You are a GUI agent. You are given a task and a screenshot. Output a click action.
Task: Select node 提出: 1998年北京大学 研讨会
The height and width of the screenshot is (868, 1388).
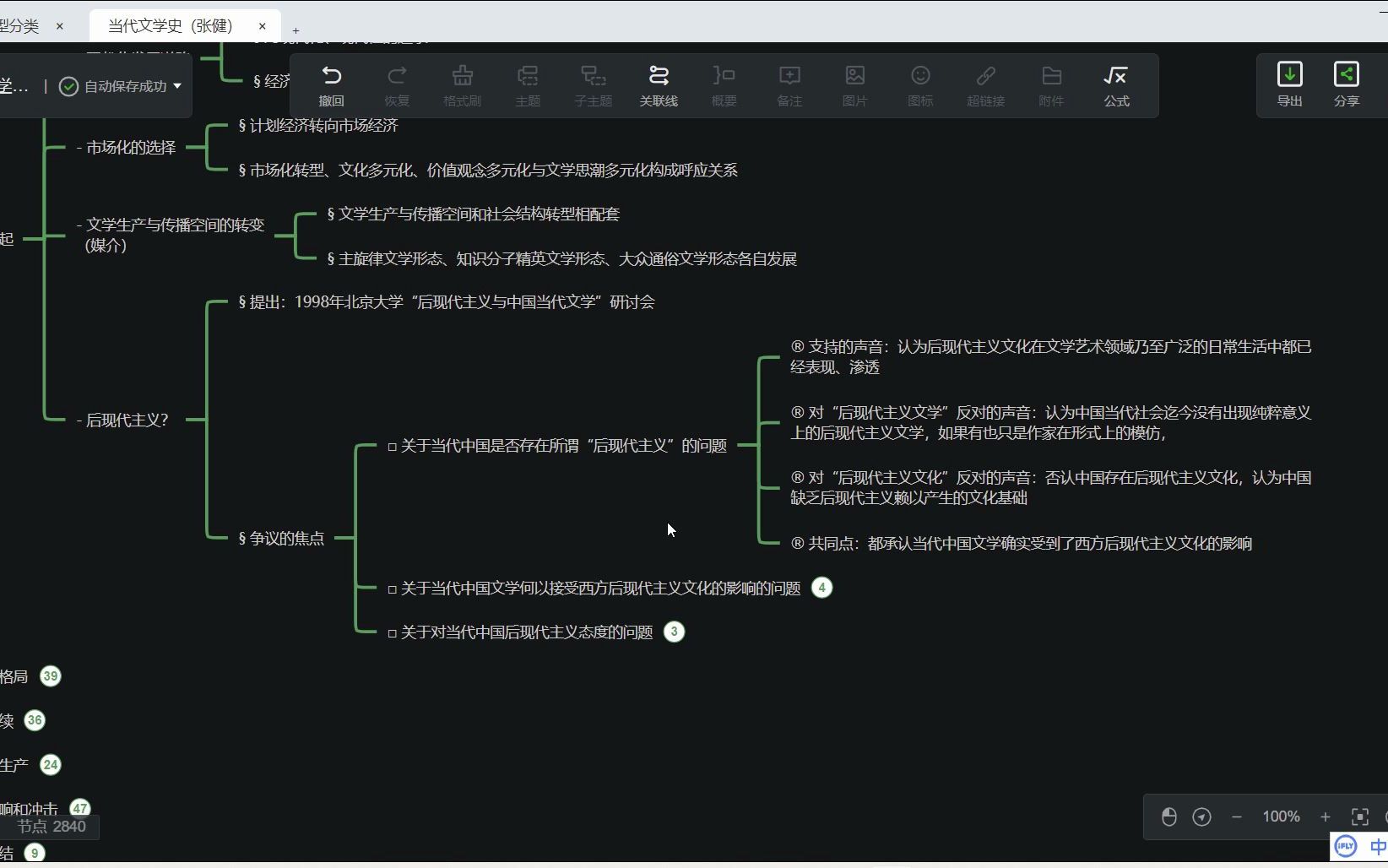[447, 301]
